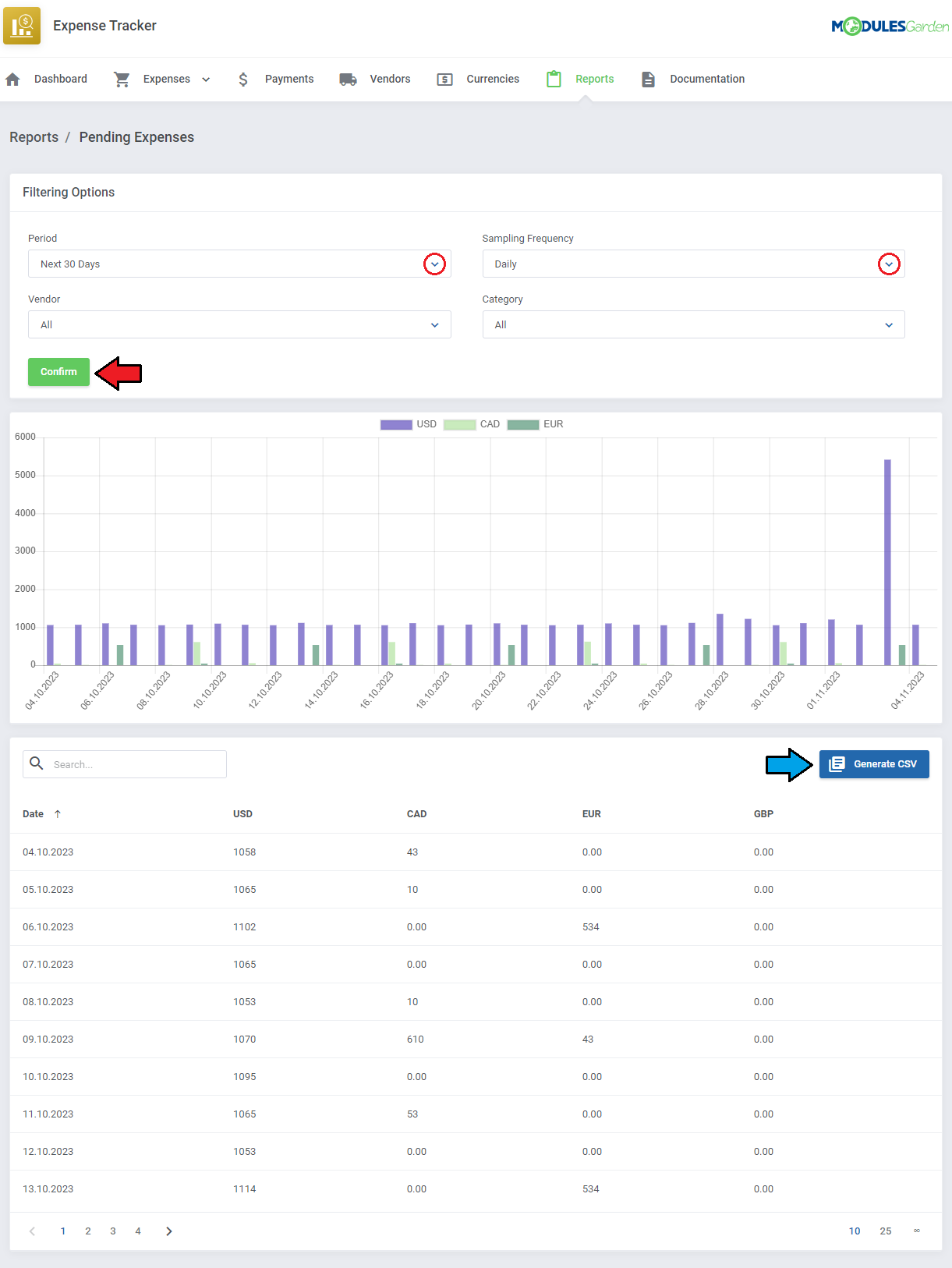Click the Date column header

(x=33, y=813)
